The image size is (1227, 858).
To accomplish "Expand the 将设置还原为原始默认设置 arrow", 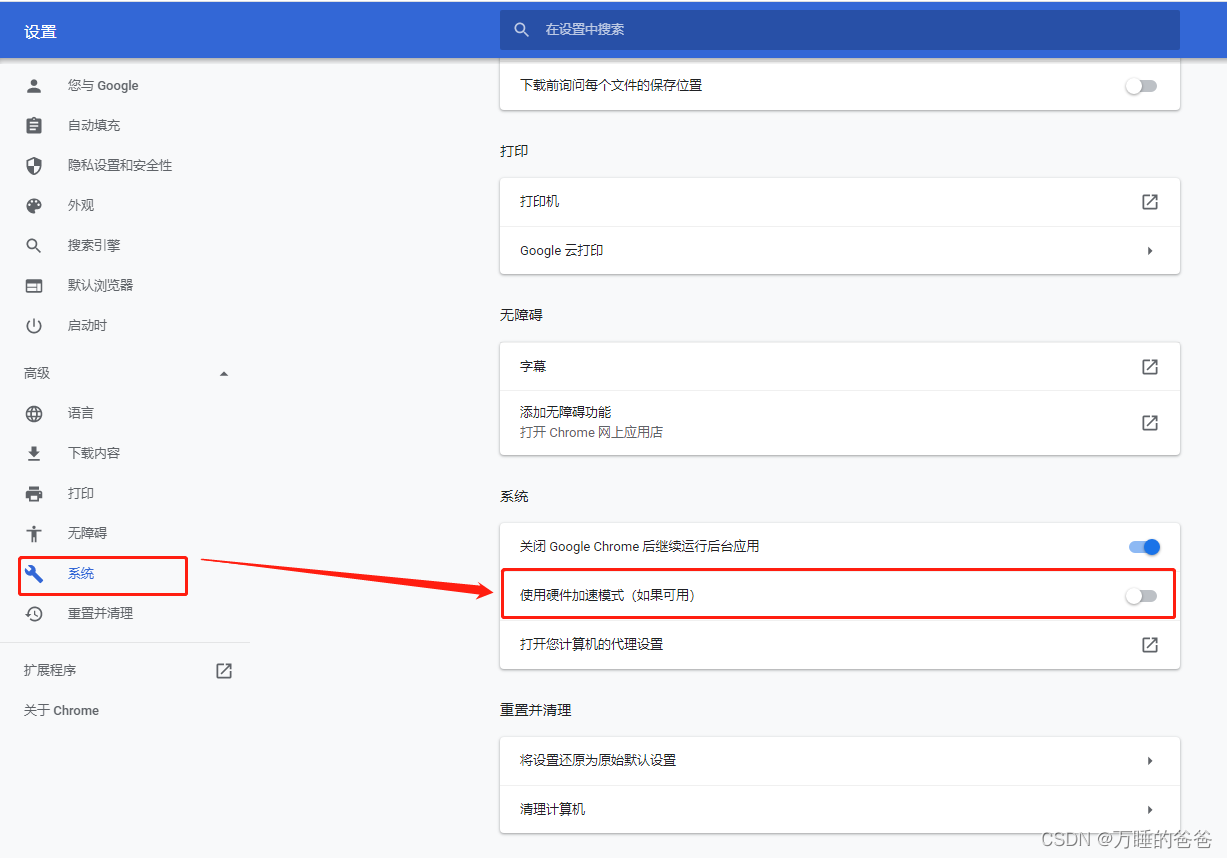I will point(1150,761).
